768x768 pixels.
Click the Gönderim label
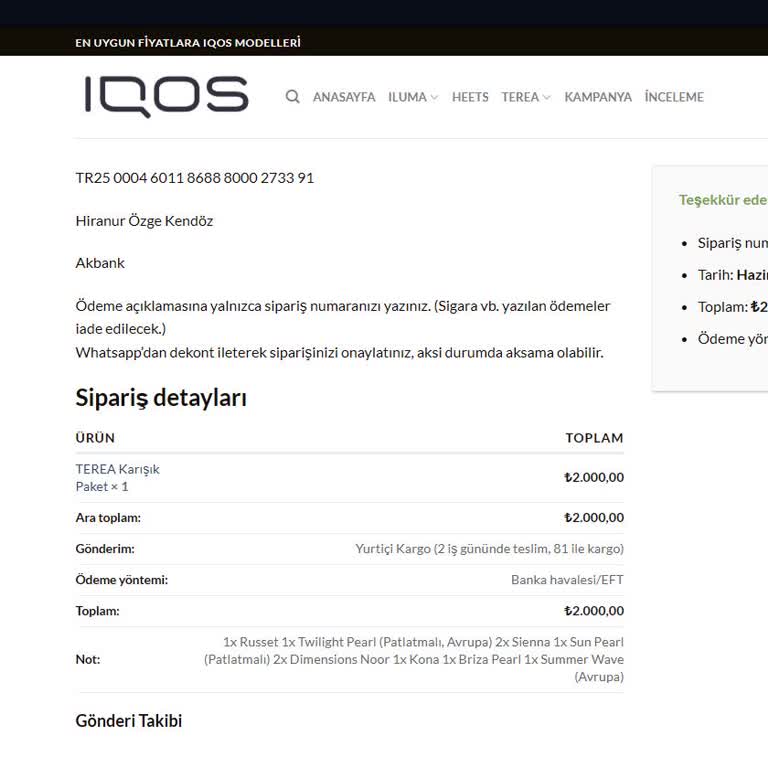pyautogui.click(x=105, y=549)
